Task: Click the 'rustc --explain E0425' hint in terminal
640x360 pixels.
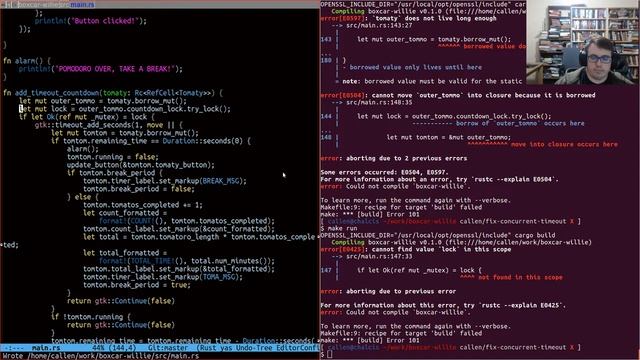Action: (524, 305)
